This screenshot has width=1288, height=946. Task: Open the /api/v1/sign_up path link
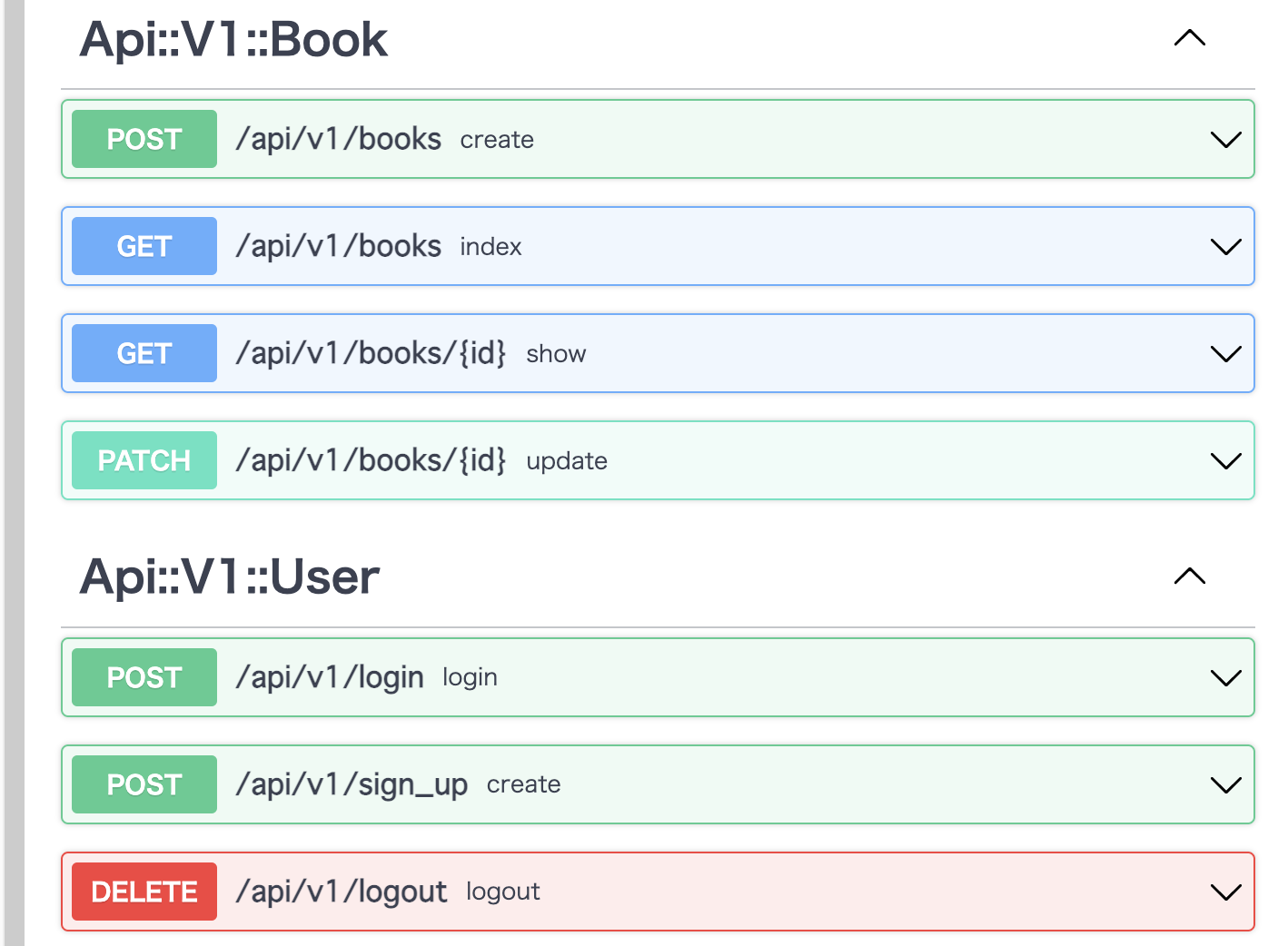pos(352,785)
